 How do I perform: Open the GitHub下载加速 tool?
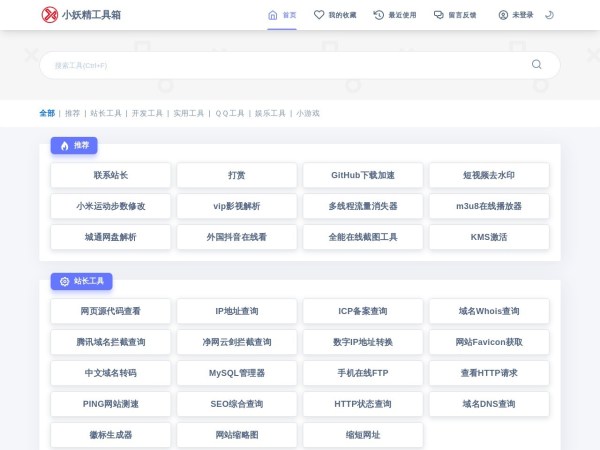[363, 175]
